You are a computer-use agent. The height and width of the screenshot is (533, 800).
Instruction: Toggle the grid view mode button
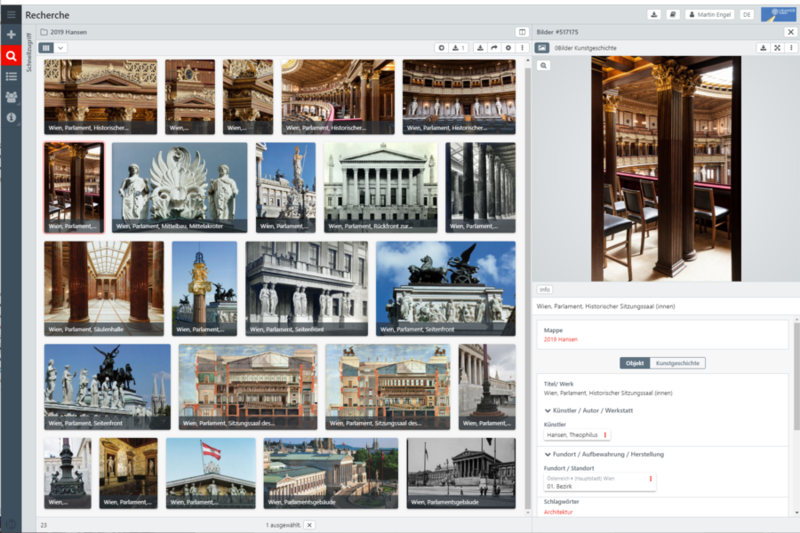click(46, 47)
